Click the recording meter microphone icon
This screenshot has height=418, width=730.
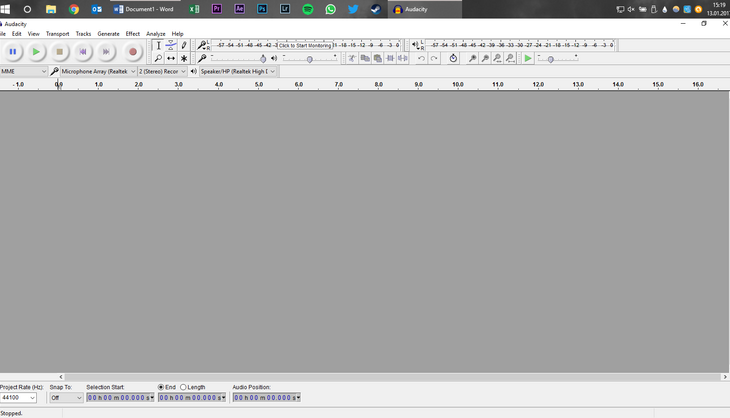click(202, 45)
